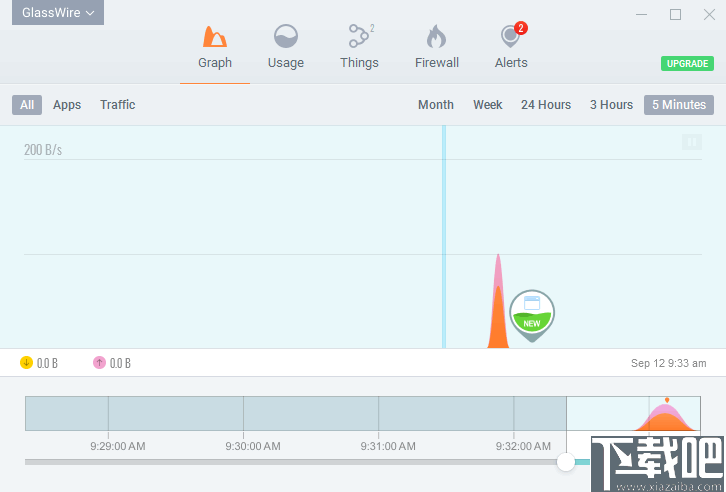Set time range to 24 Hours
The width and height of the screenshot is (726, 492).
[x=546, y=105]
